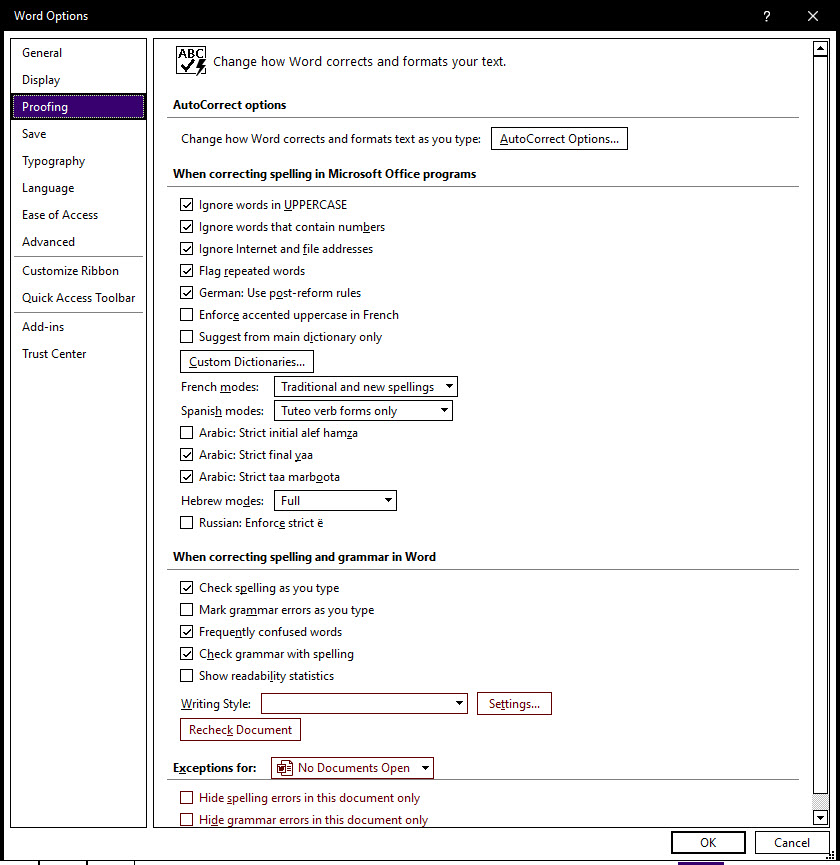This screenshot has width=840, height=865.
Task: Switch to the Advanced category
Action: (48, 242)
